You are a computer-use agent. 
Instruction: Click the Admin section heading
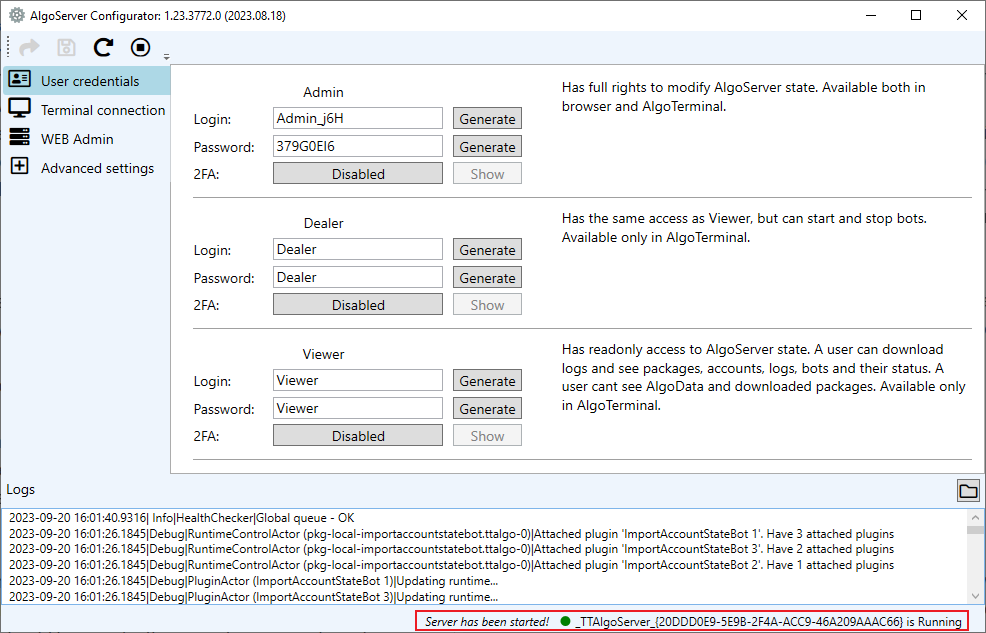coord(323,92)
